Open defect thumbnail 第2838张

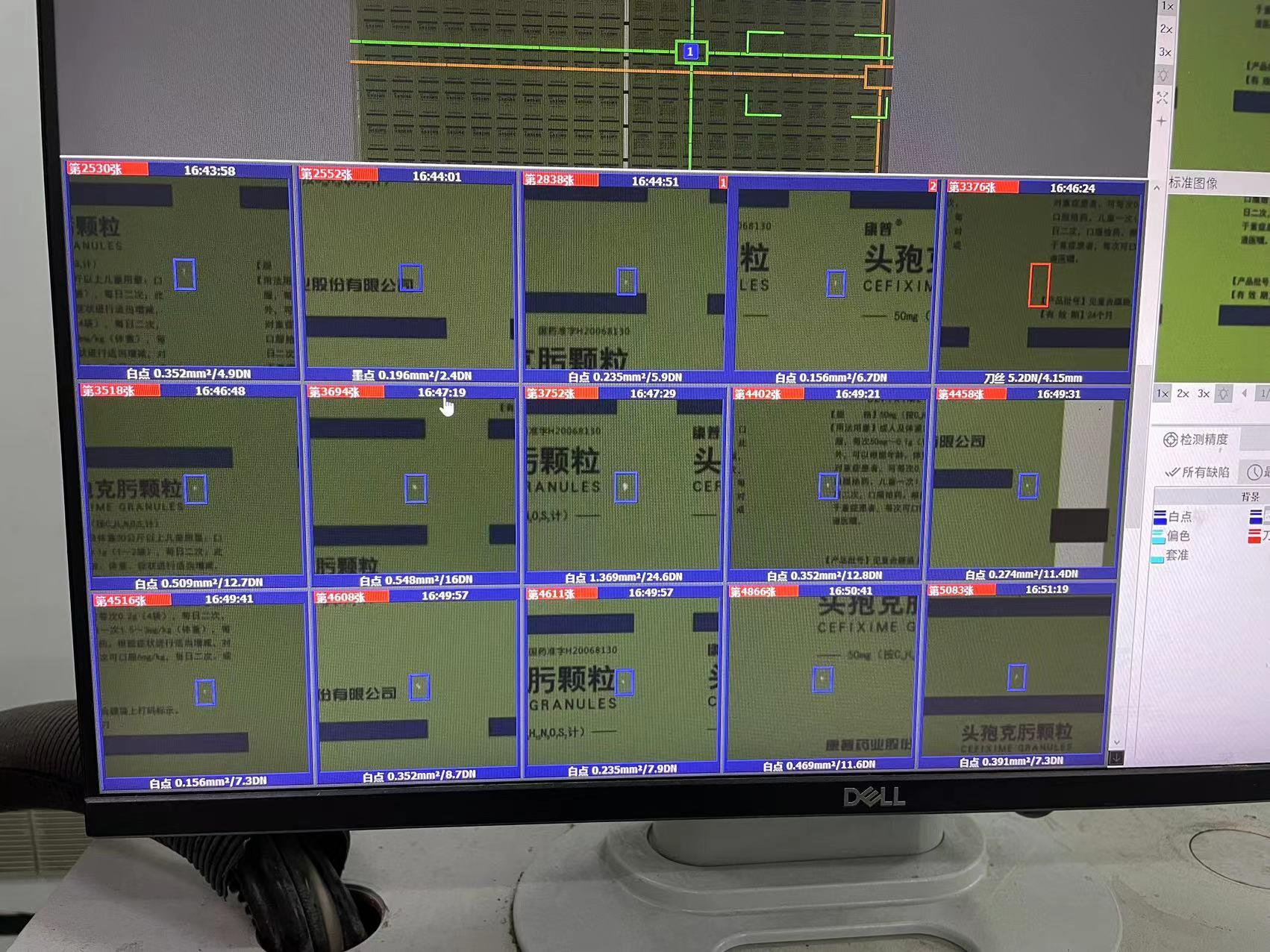point(625,278)
